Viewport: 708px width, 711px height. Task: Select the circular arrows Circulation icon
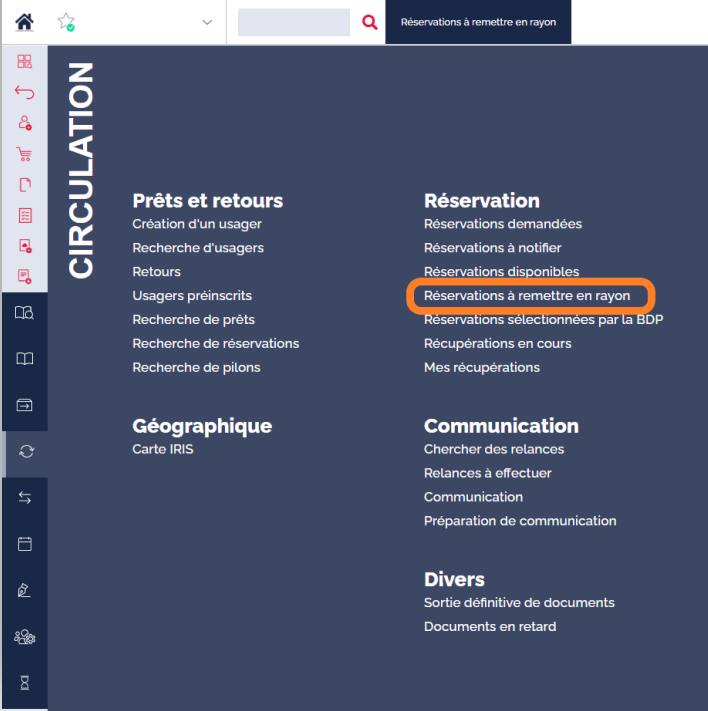coord(26,451)
